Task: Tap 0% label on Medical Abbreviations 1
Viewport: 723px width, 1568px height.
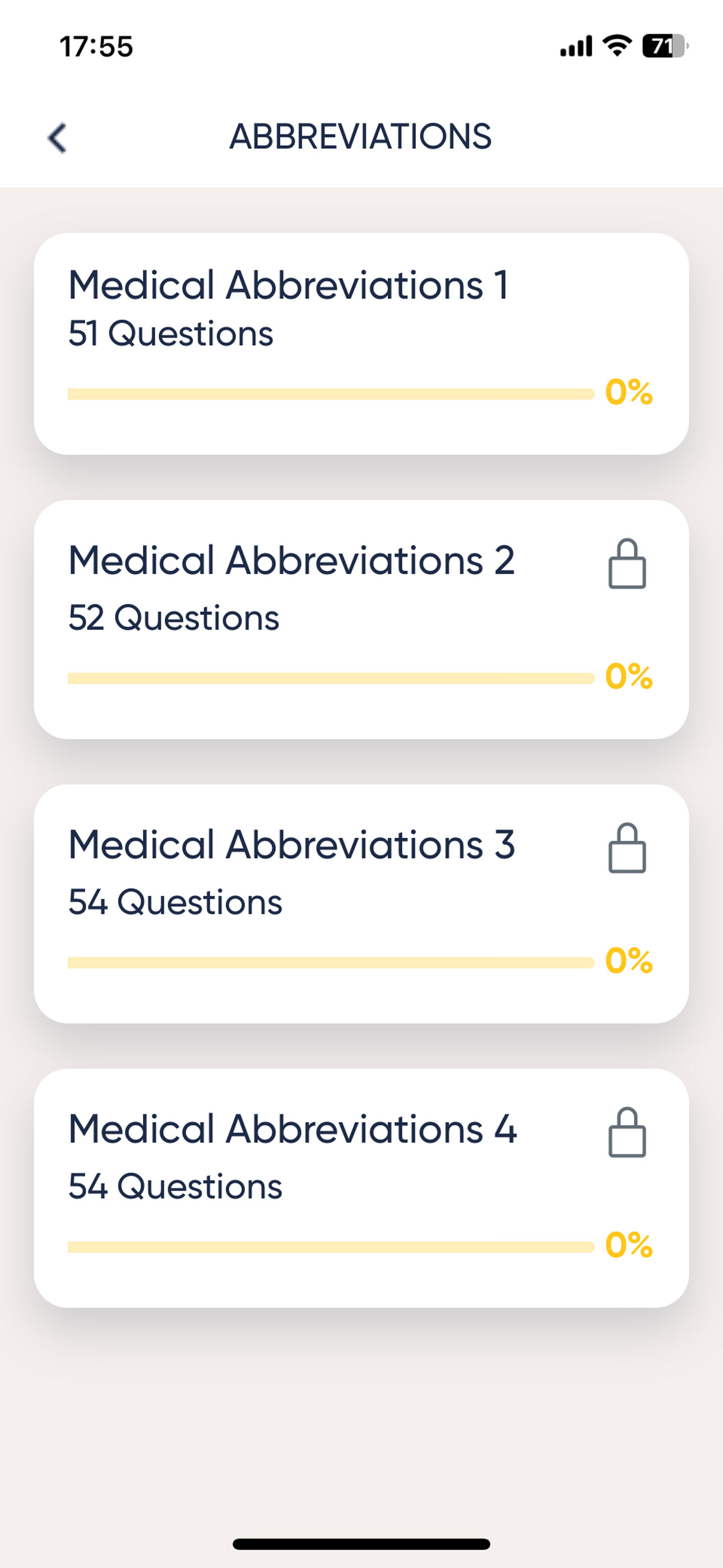Action: click(629, 392)
